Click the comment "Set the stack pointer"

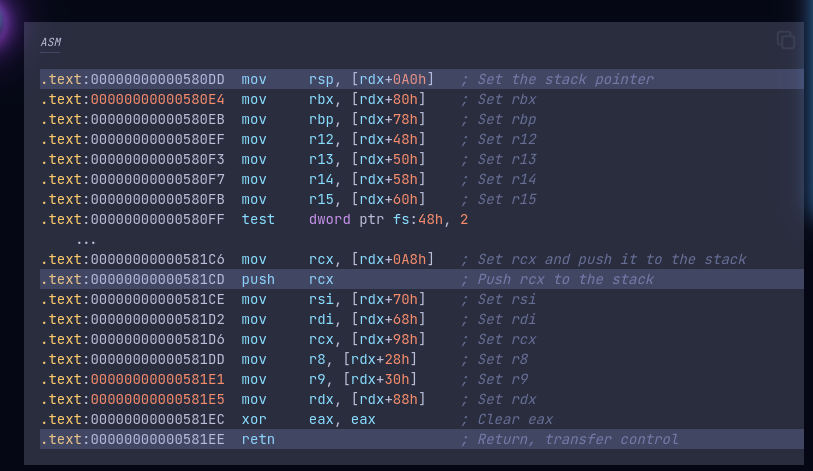click(565, 79)
